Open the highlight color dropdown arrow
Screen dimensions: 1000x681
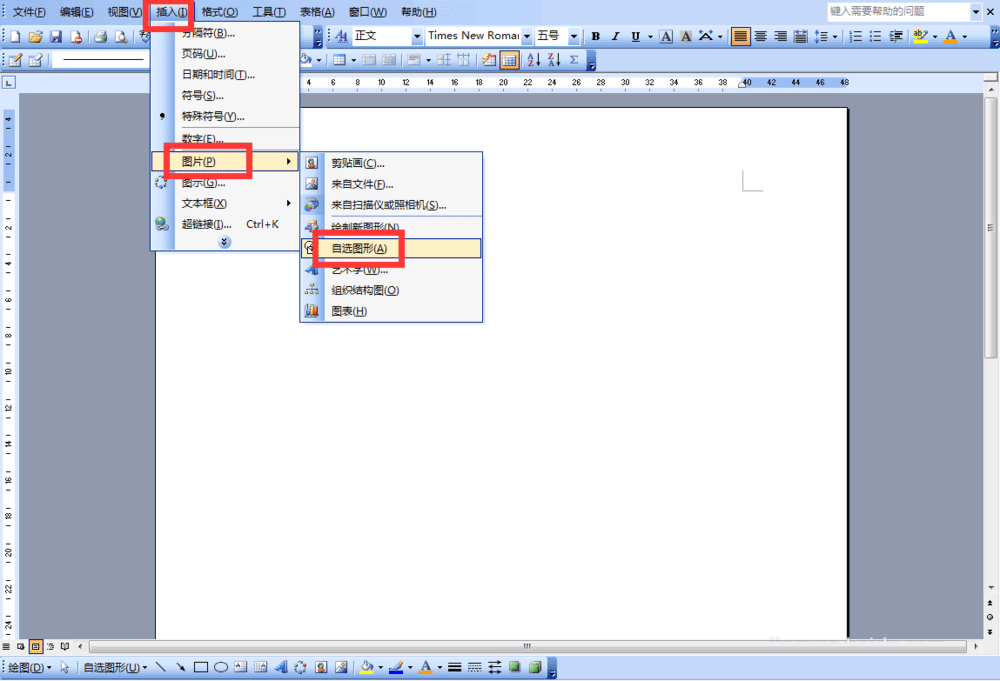tap(935, 36)
